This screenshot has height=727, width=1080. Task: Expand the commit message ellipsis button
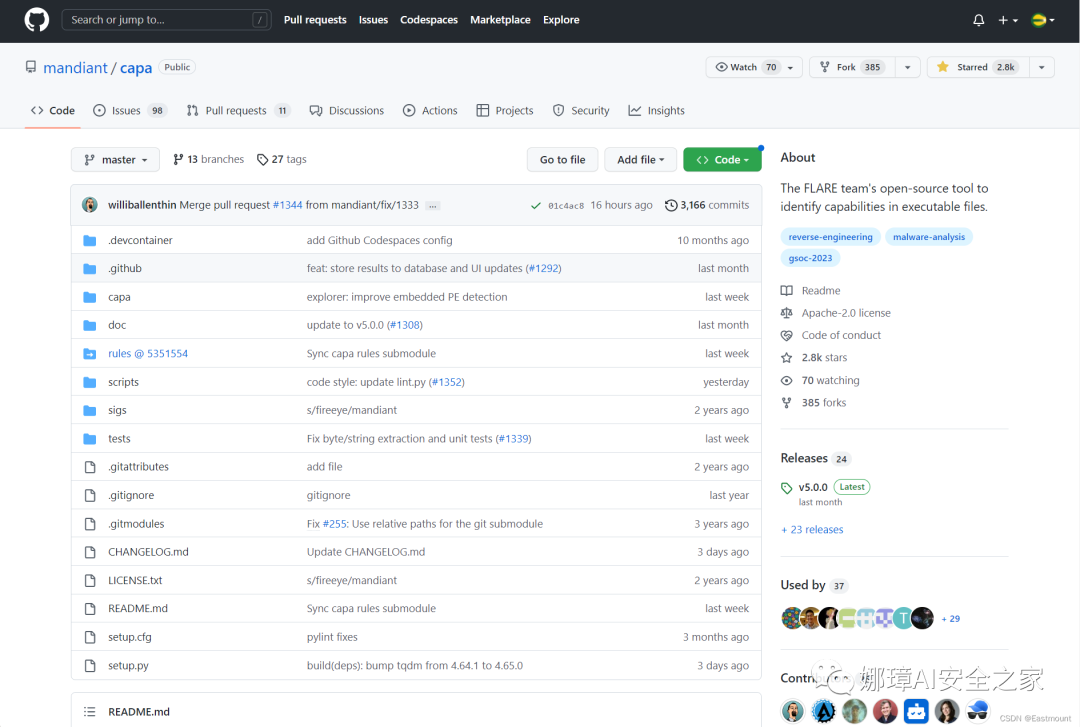pyautogui.click(x=433, y=205)
